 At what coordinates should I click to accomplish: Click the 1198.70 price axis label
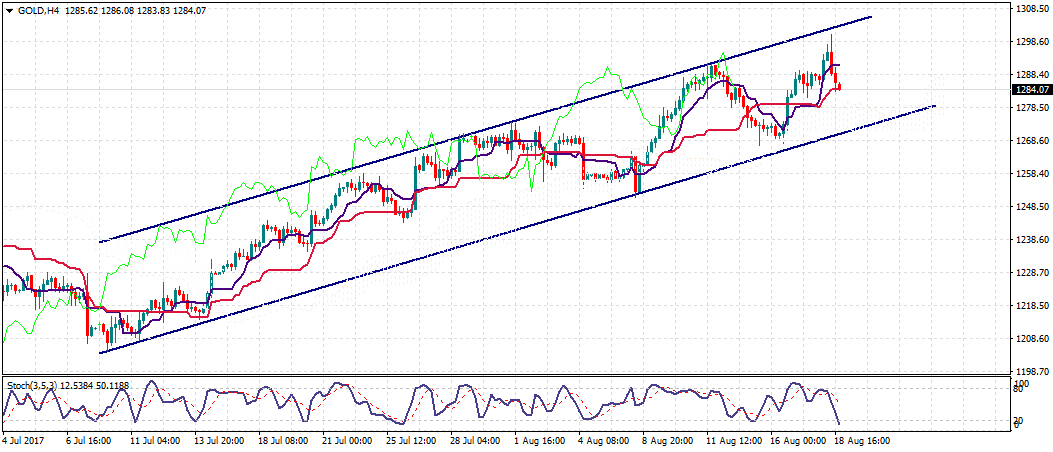point(1029,371)
